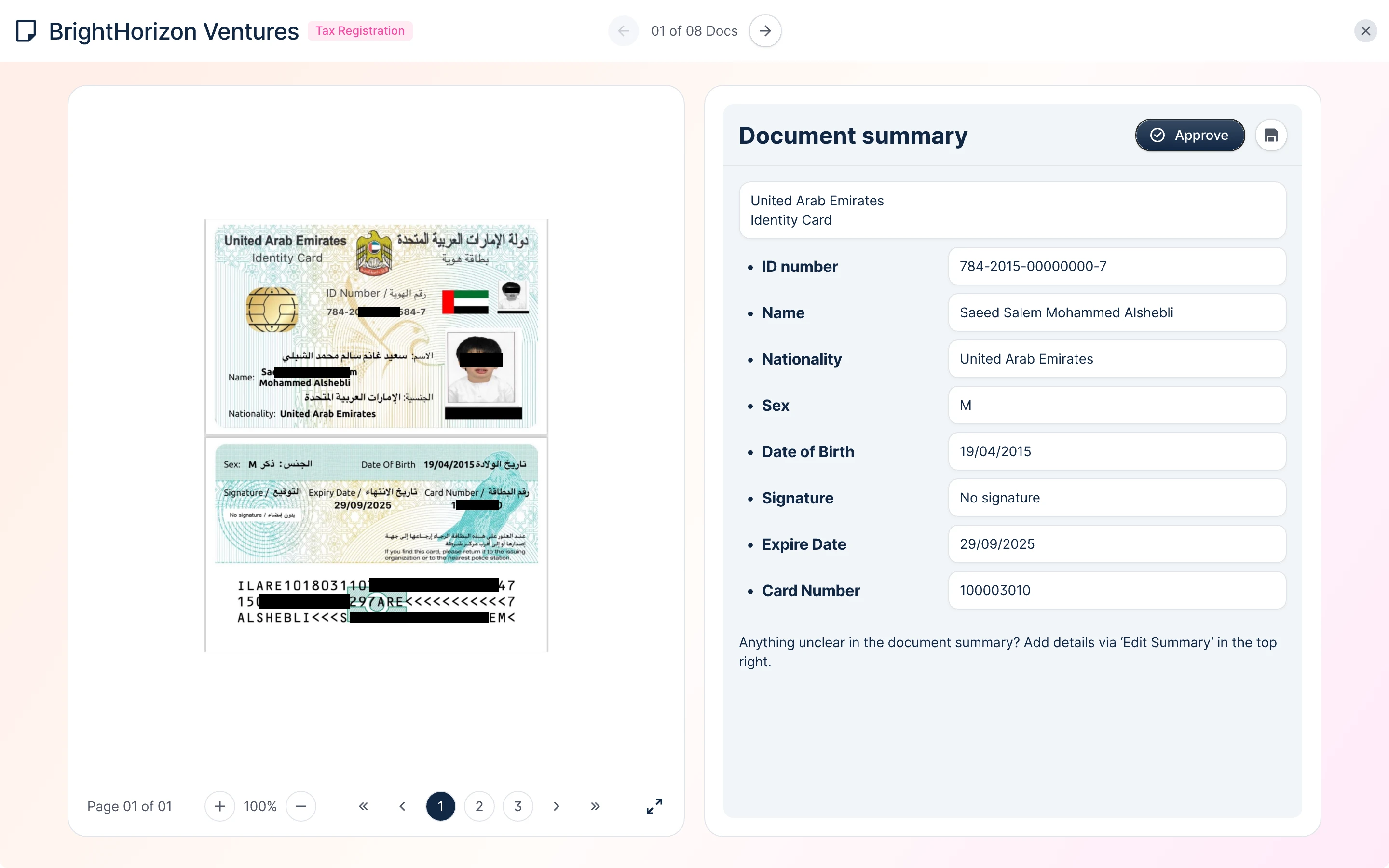This screenshot has width=1389, height=868.
Task: Edit the Expire Date field
Action: coord(1117,544)
